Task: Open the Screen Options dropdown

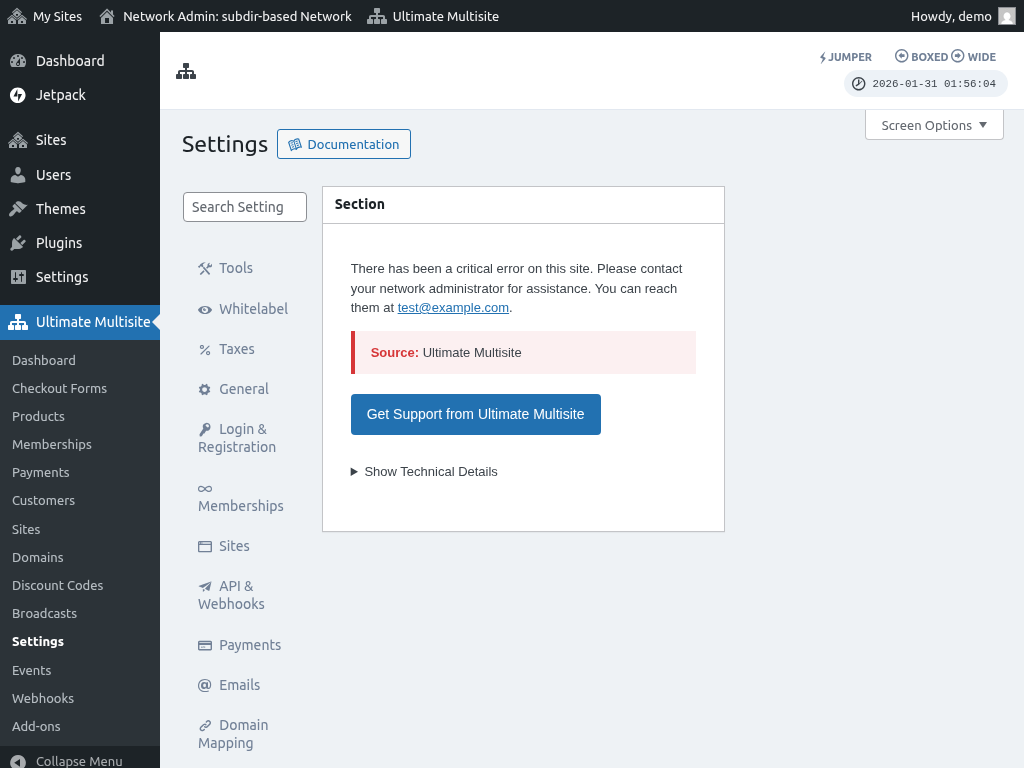Action: click(934, 125)
